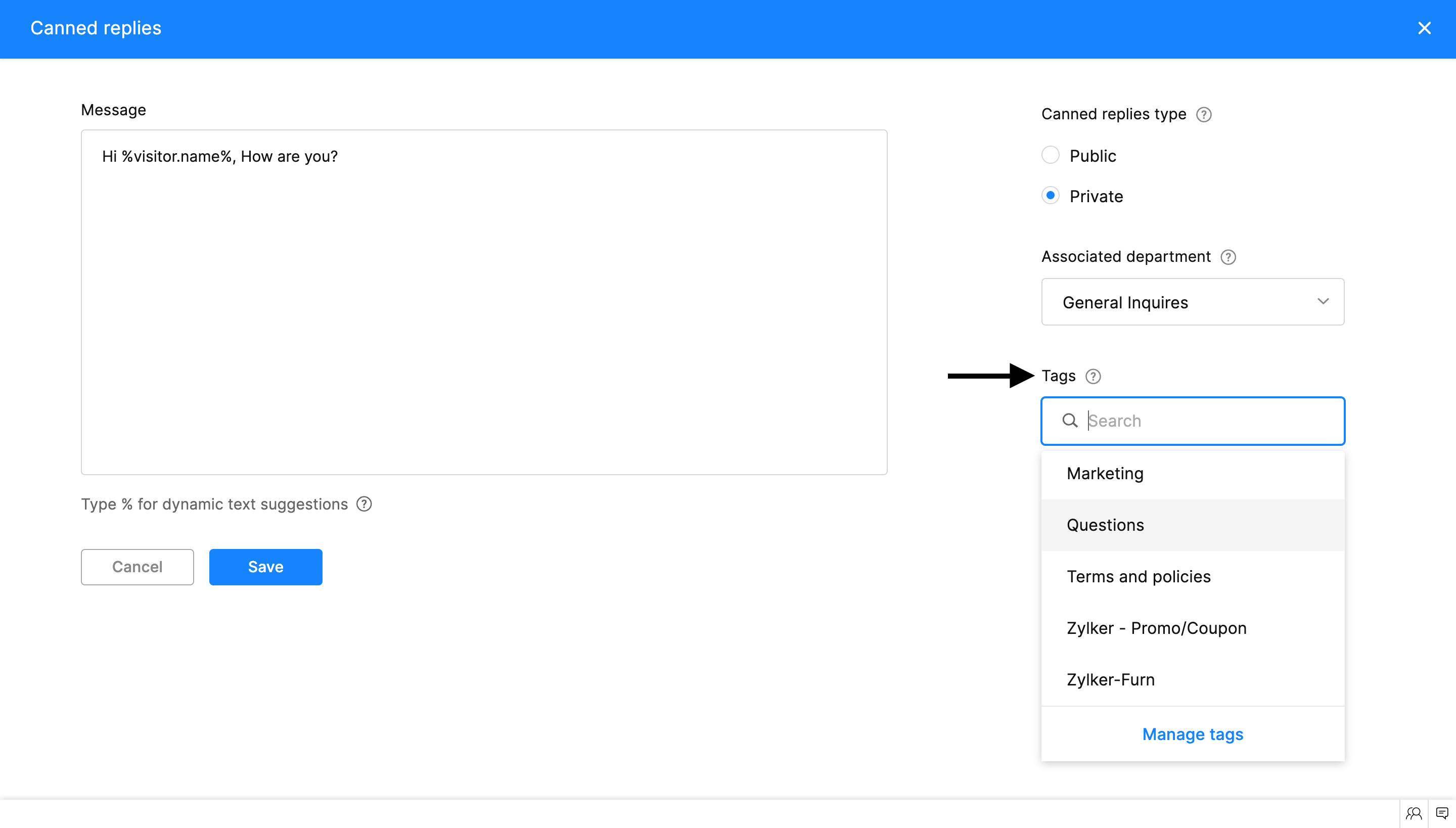Click the department dropdown chevron arrow

1323,301
